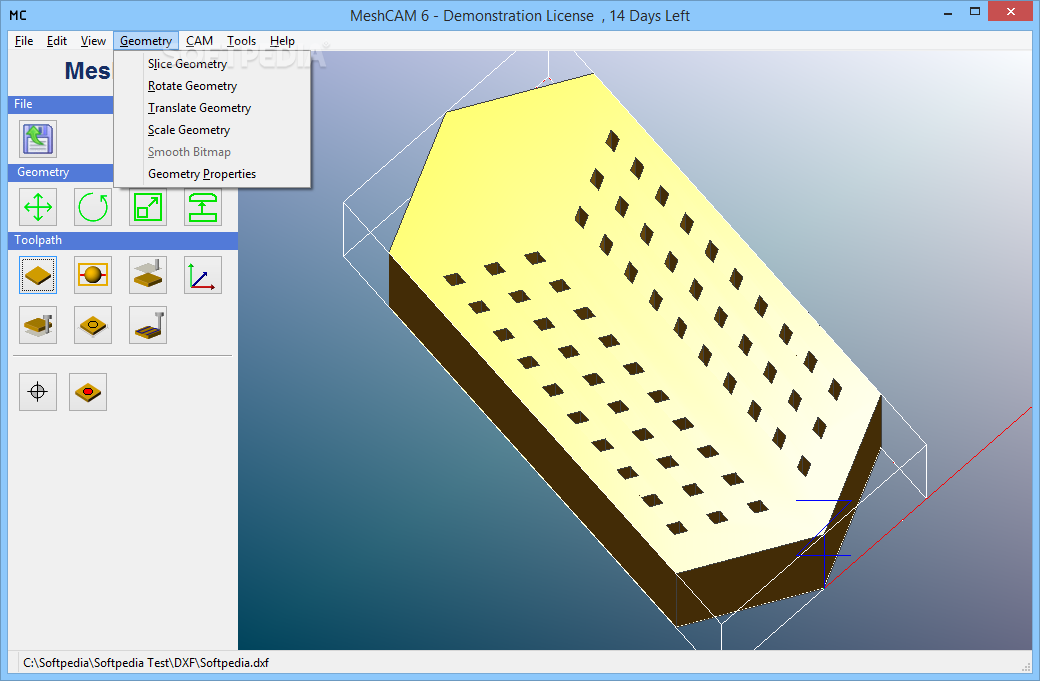Select the block with red dot icon
The image size is (1040, 681).
pyautogui.click(x=88, y=392)
